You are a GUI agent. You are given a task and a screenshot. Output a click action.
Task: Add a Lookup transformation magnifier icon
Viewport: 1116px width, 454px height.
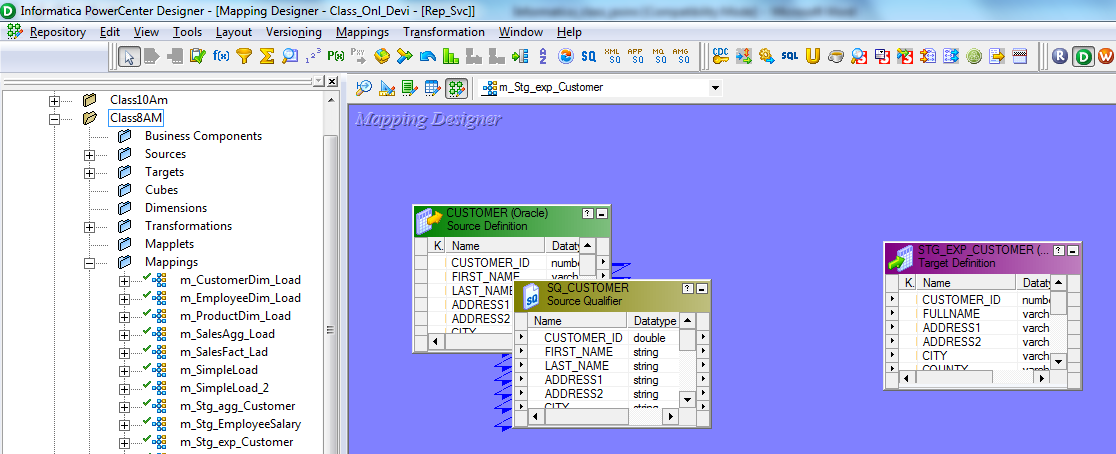click(290, 56)
